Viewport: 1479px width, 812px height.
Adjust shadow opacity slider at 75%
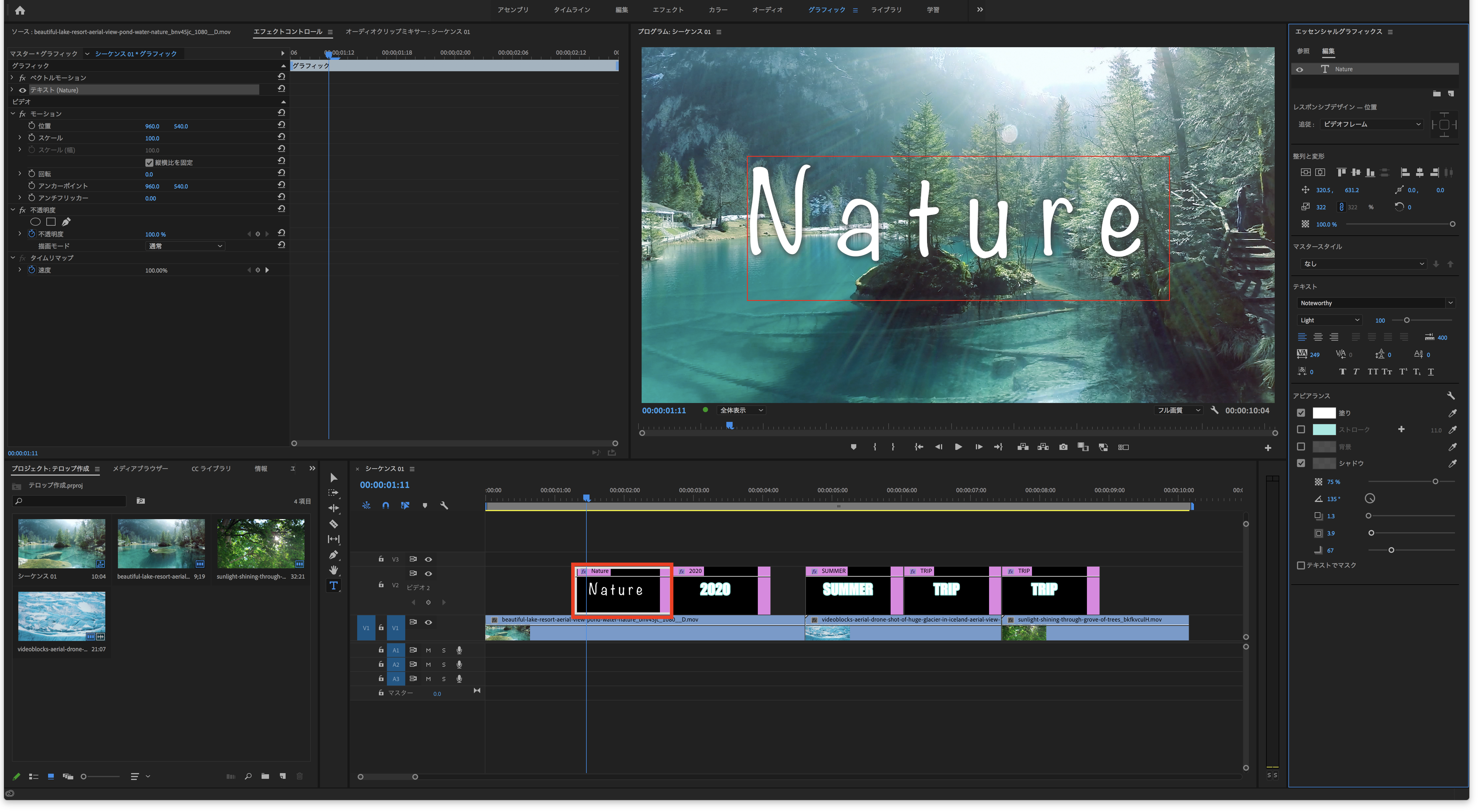pyautogui.click(x=1435, y=481)
